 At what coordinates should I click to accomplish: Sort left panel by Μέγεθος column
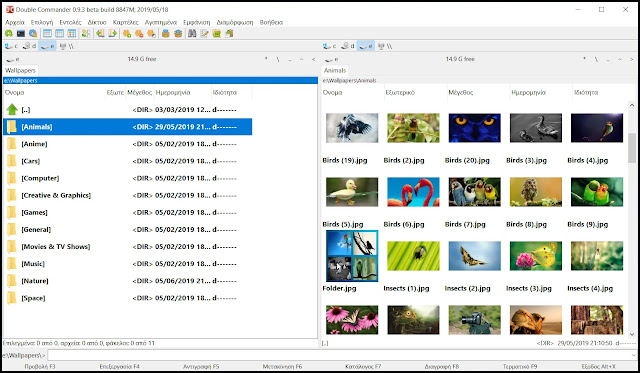140,93
